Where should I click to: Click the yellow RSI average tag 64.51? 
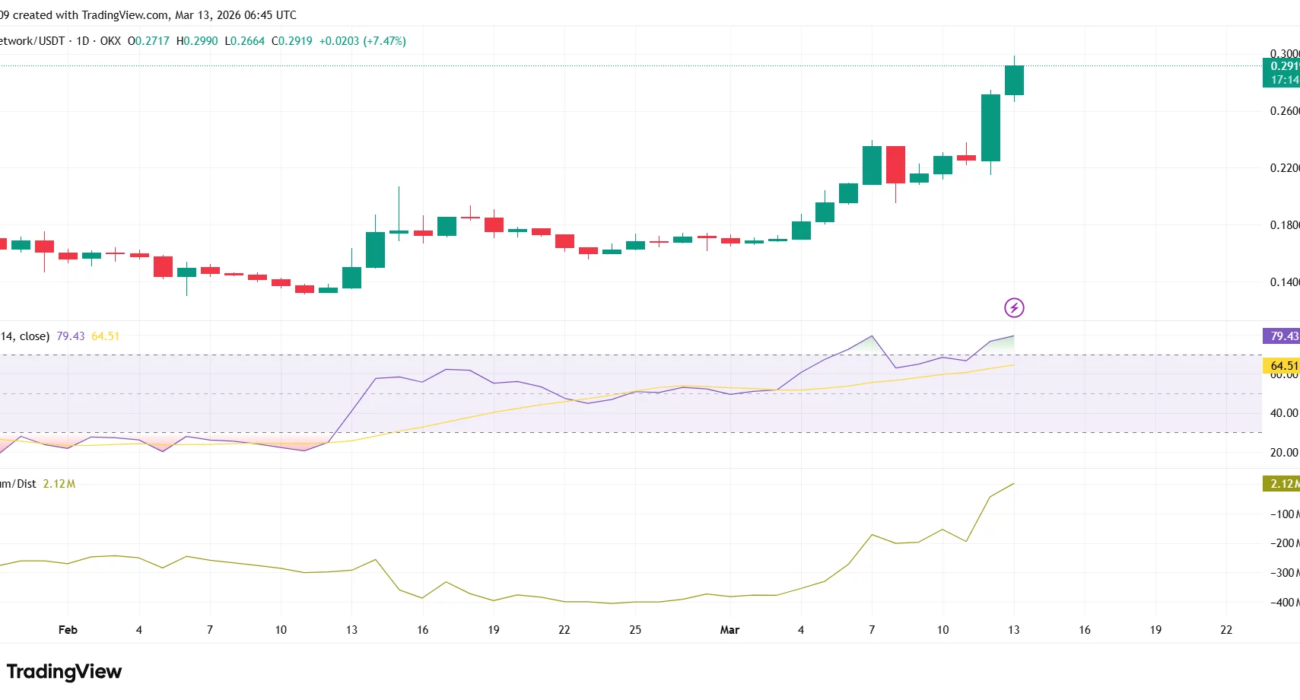1280,366
